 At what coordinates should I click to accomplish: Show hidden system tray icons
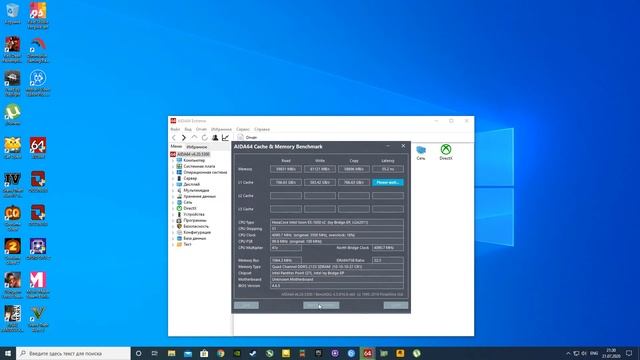[568, 353]
